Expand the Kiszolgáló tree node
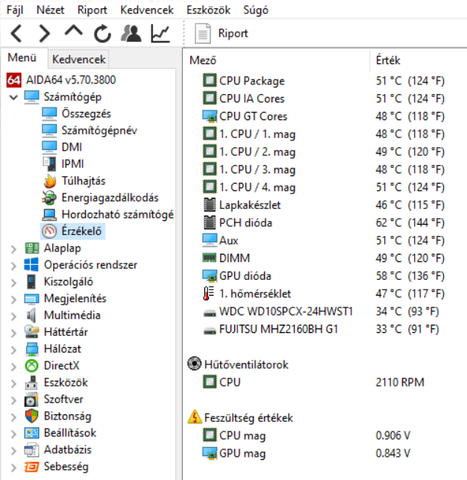Screen dimensions: 467x480 (14, 282)
